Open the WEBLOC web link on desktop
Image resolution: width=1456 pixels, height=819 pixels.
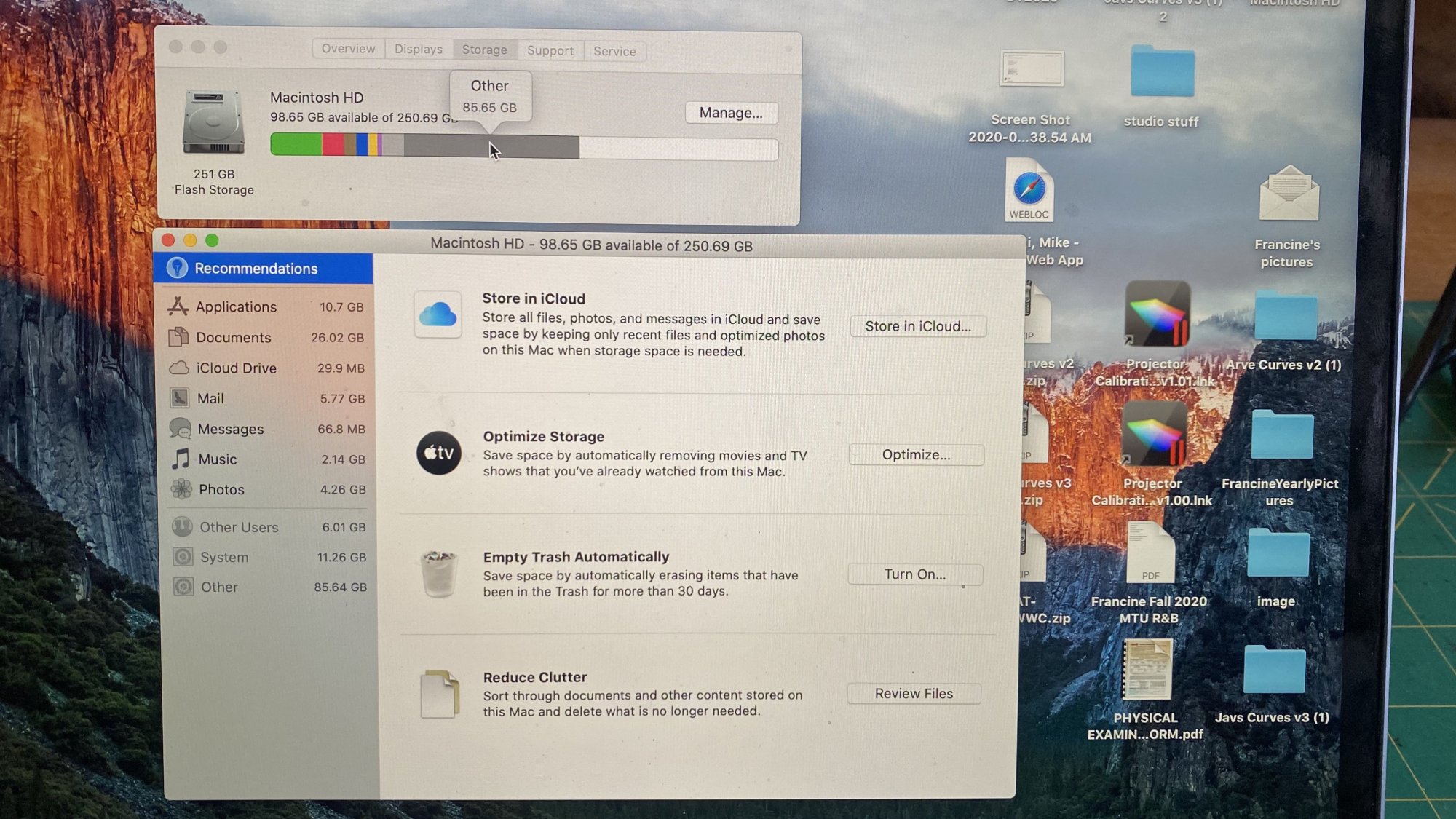tap(1029, 191)
